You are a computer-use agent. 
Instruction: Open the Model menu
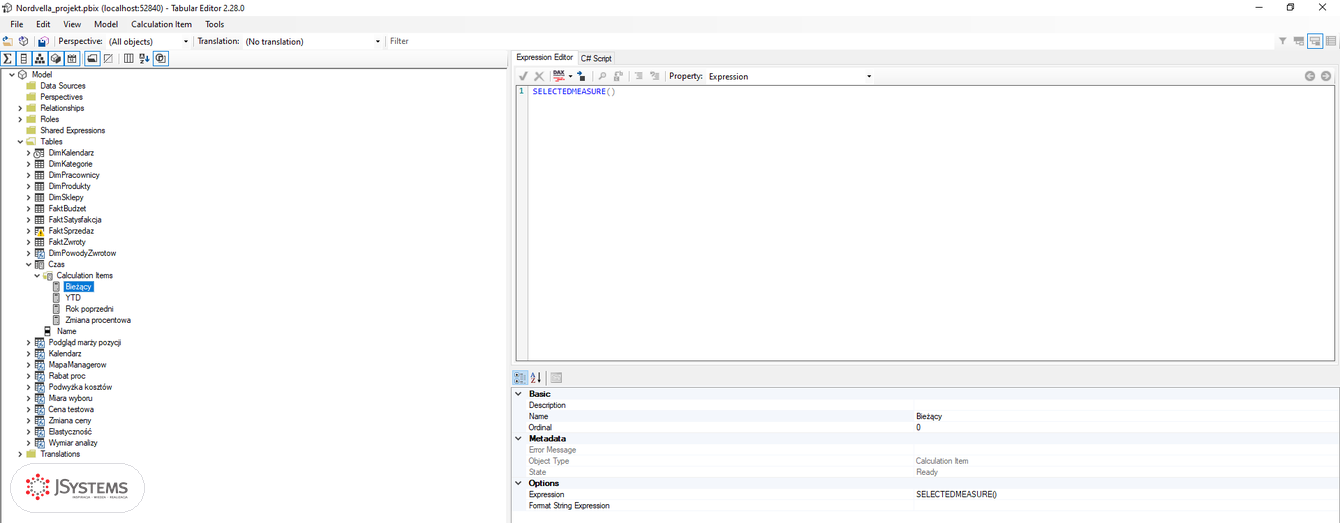tap(106, 24)
